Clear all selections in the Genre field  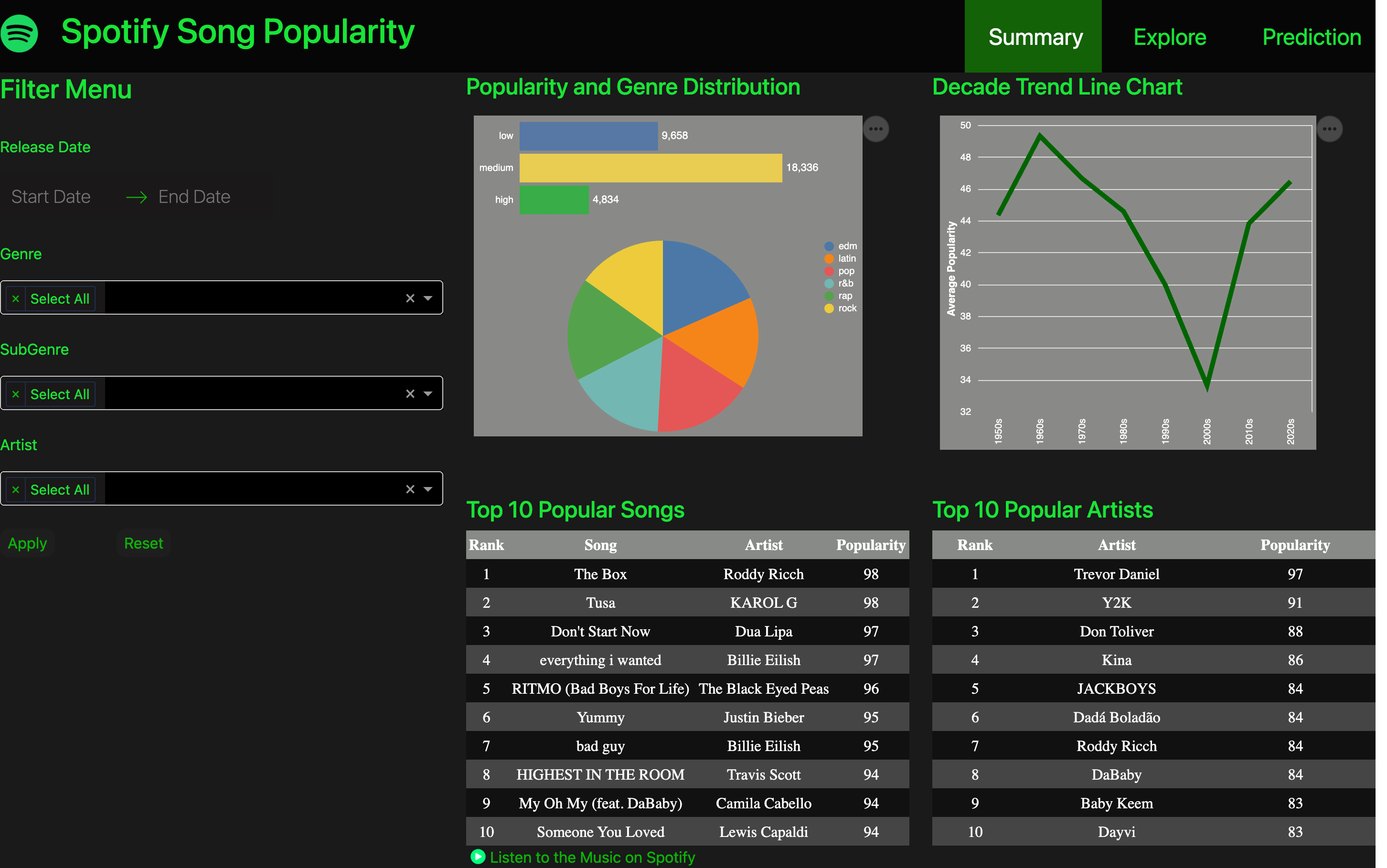(410, 298)
